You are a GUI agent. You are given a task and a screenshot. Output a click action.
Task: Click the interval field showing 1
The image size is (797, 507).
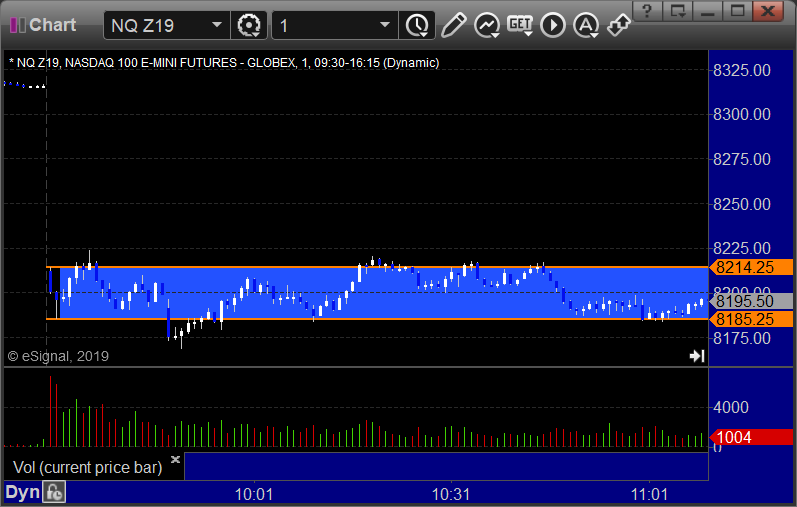335,25
